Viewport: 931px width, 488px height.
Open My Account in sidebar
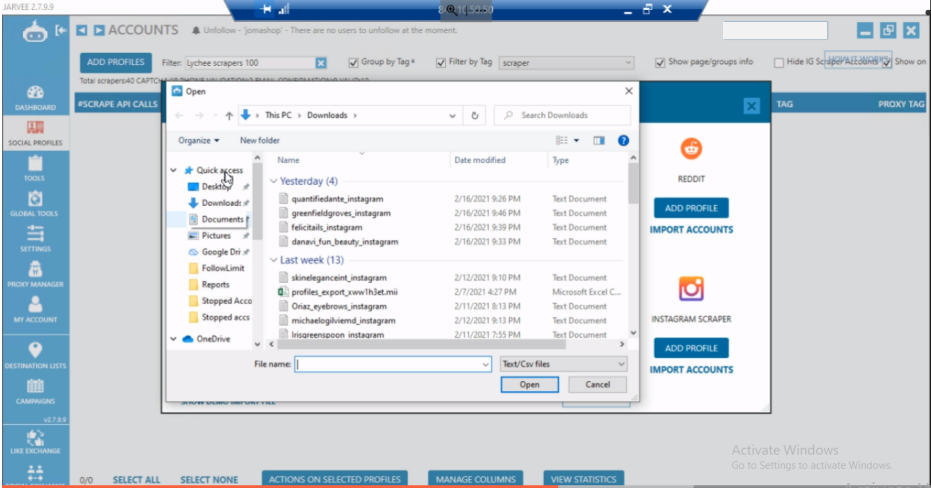(x=35, y=309)
